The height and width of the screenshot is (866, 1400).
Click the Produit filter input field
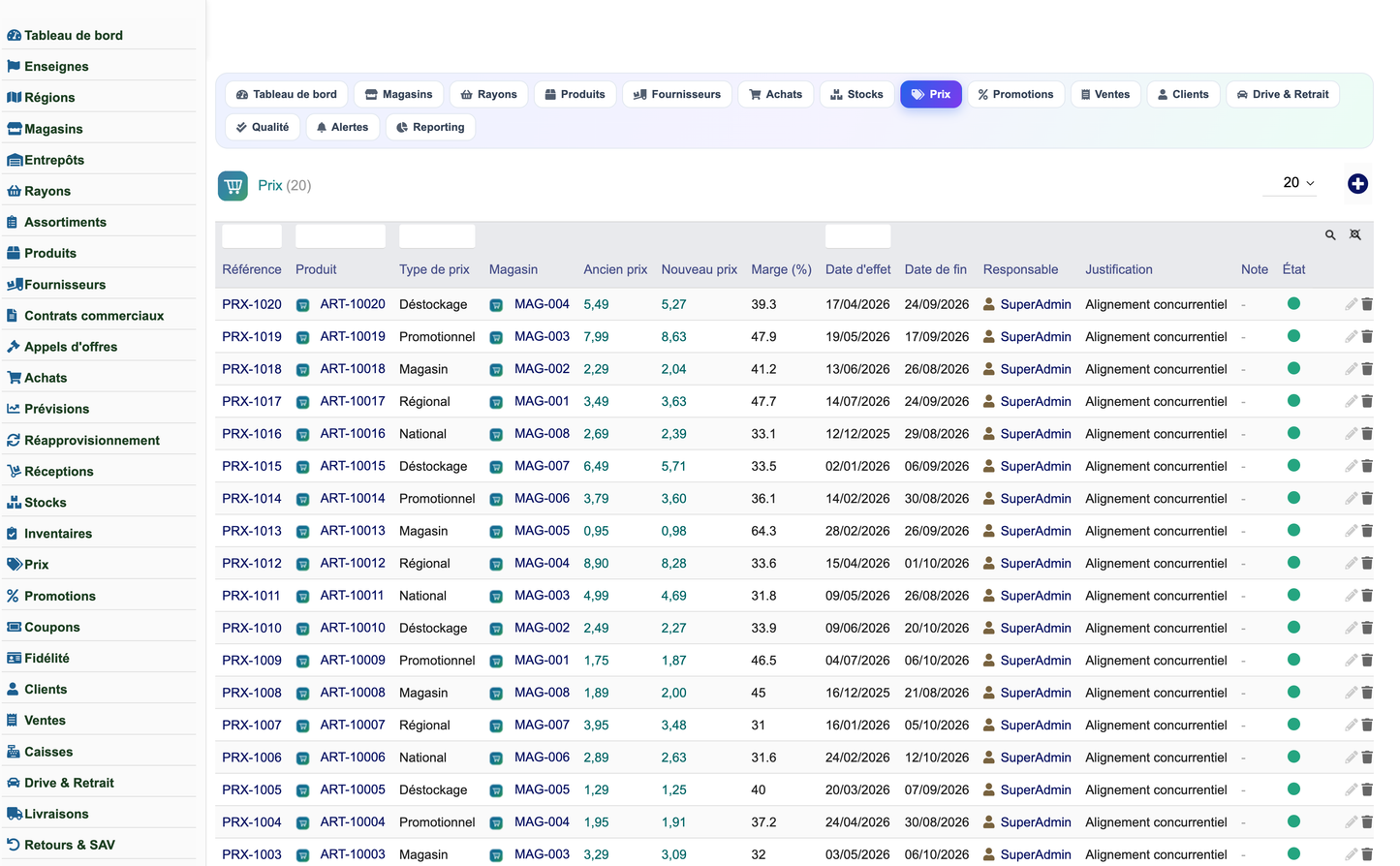point(340,235)
